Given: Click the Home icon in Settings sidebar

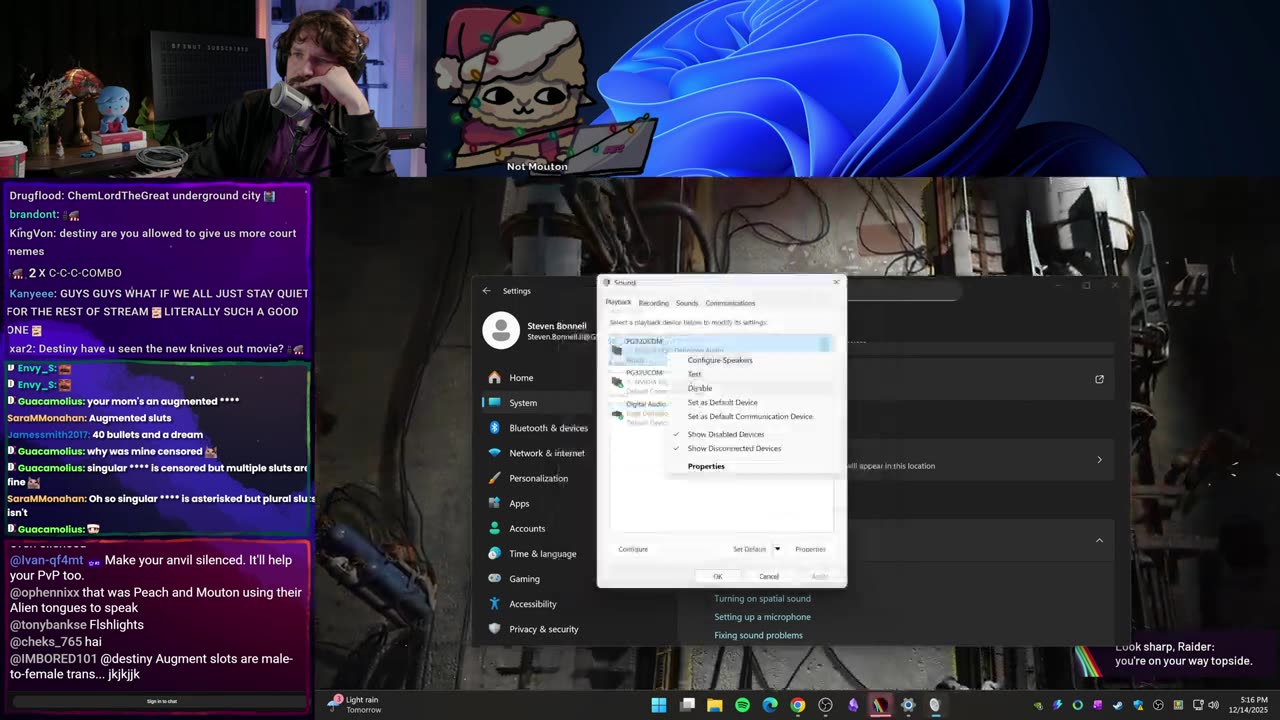Looking at the screenshot, I should click(494, 378).
